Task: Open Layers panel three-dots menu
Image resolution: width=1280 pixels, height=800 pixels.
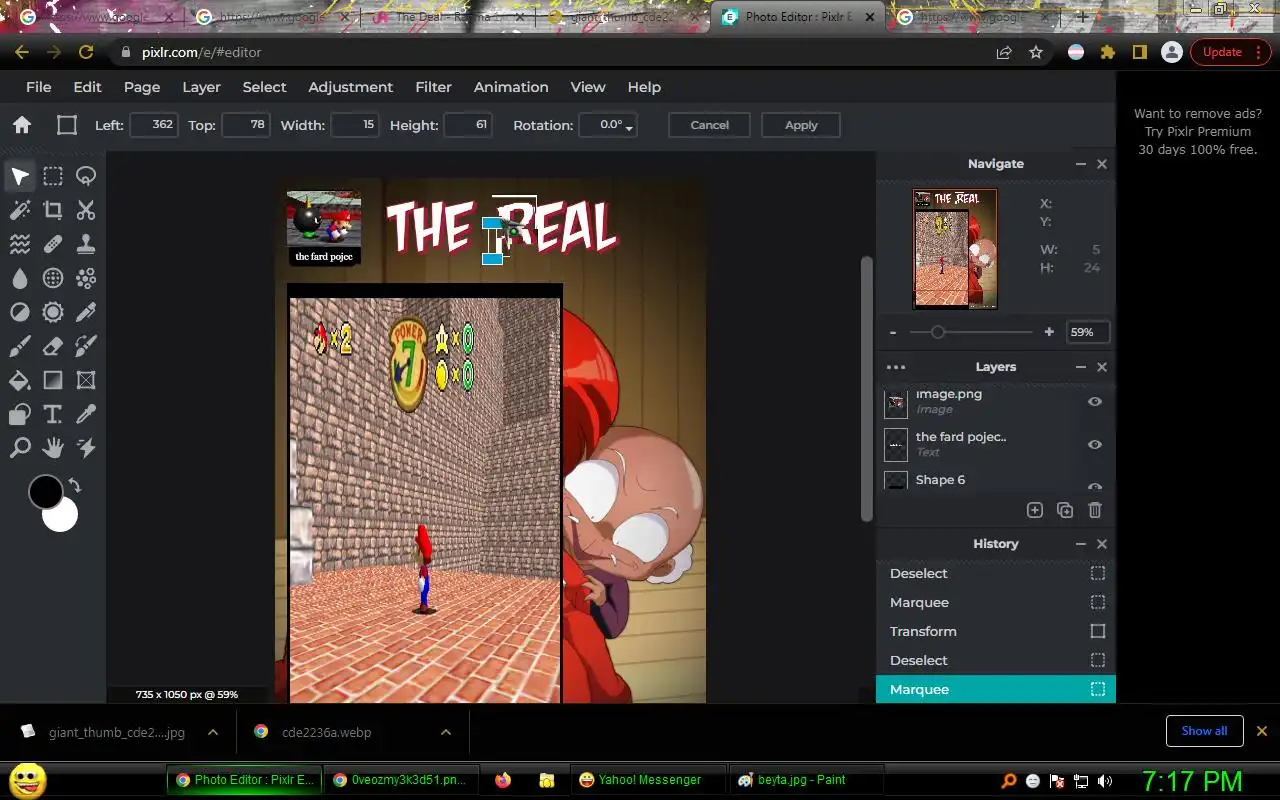Action: (x=896, y=367)
